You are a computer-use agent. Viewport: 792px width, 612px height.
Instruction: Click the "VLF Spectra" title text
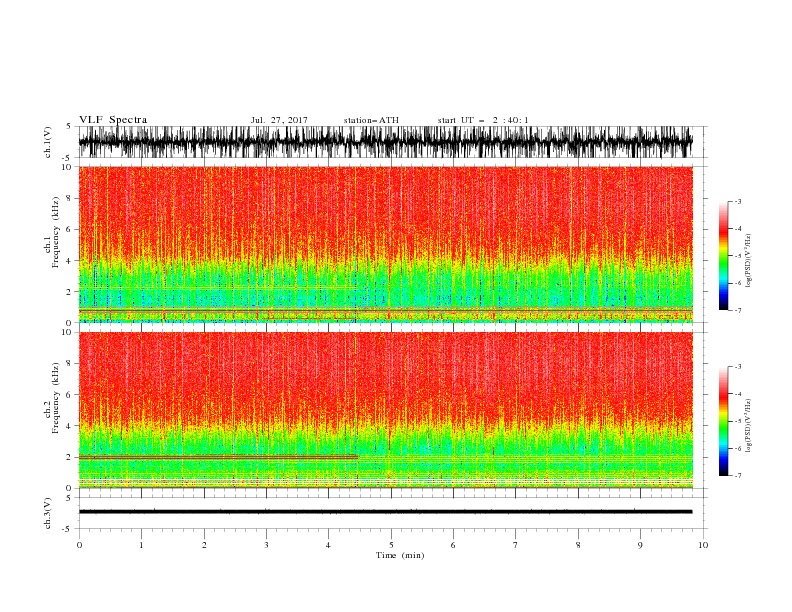click(x=113, y=120)
